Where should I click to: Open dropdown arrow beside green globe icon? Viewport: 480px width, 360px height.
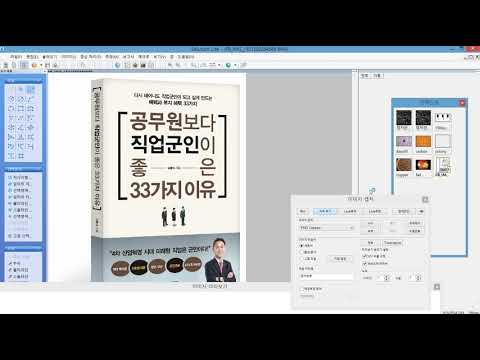pos(235,65)
